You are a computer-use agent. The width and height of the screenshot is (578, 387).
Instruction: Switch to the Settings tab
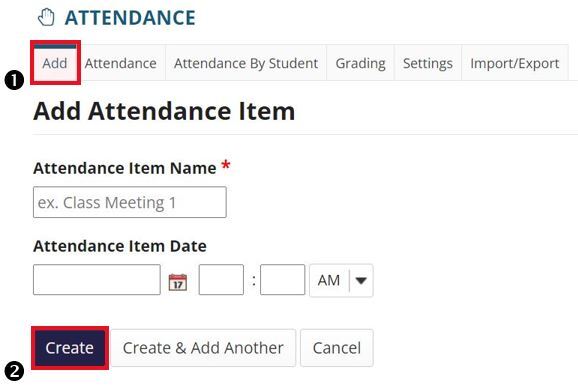point(428,63)
